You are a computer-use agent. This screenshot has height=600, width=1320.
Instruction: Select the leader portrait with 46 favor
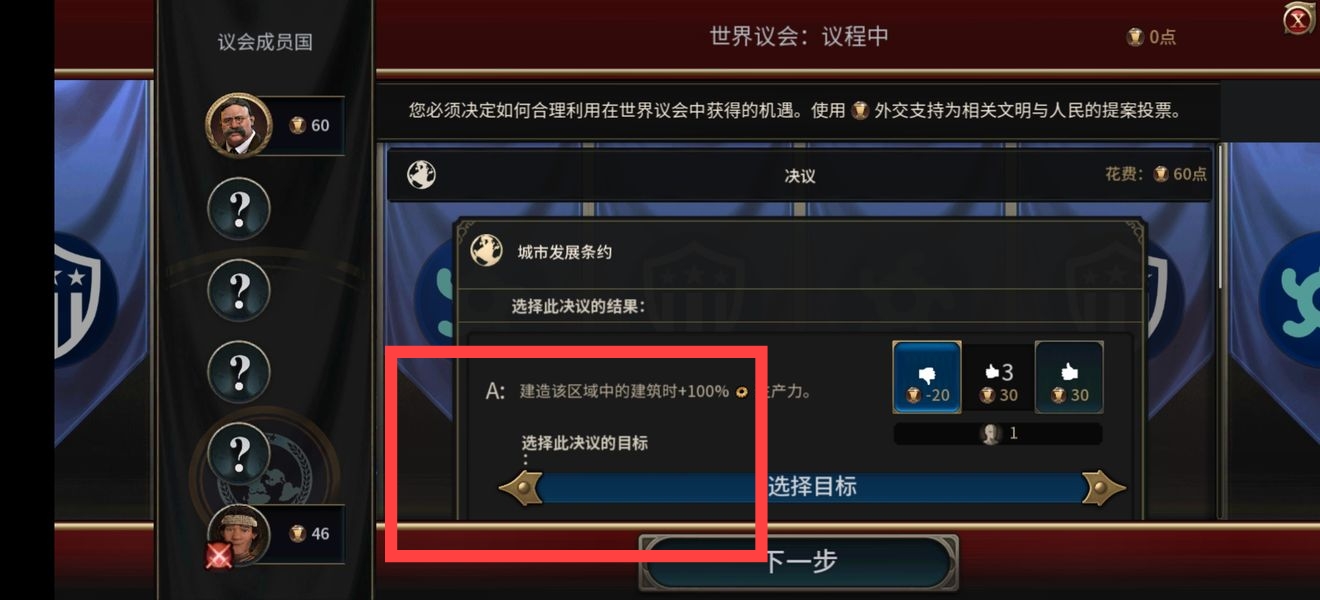tap(238, 534)
